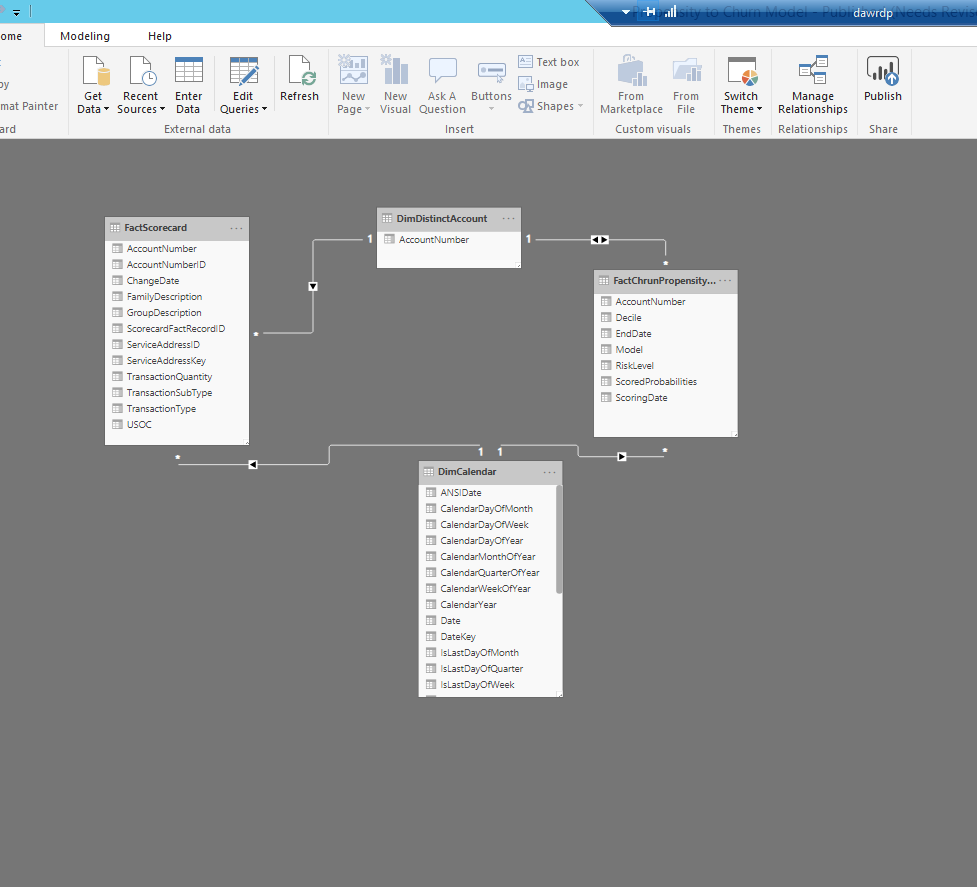Open FactScorecard table options ellipsis
Viewport: 977px width, 887px height.
coord(236,228)
